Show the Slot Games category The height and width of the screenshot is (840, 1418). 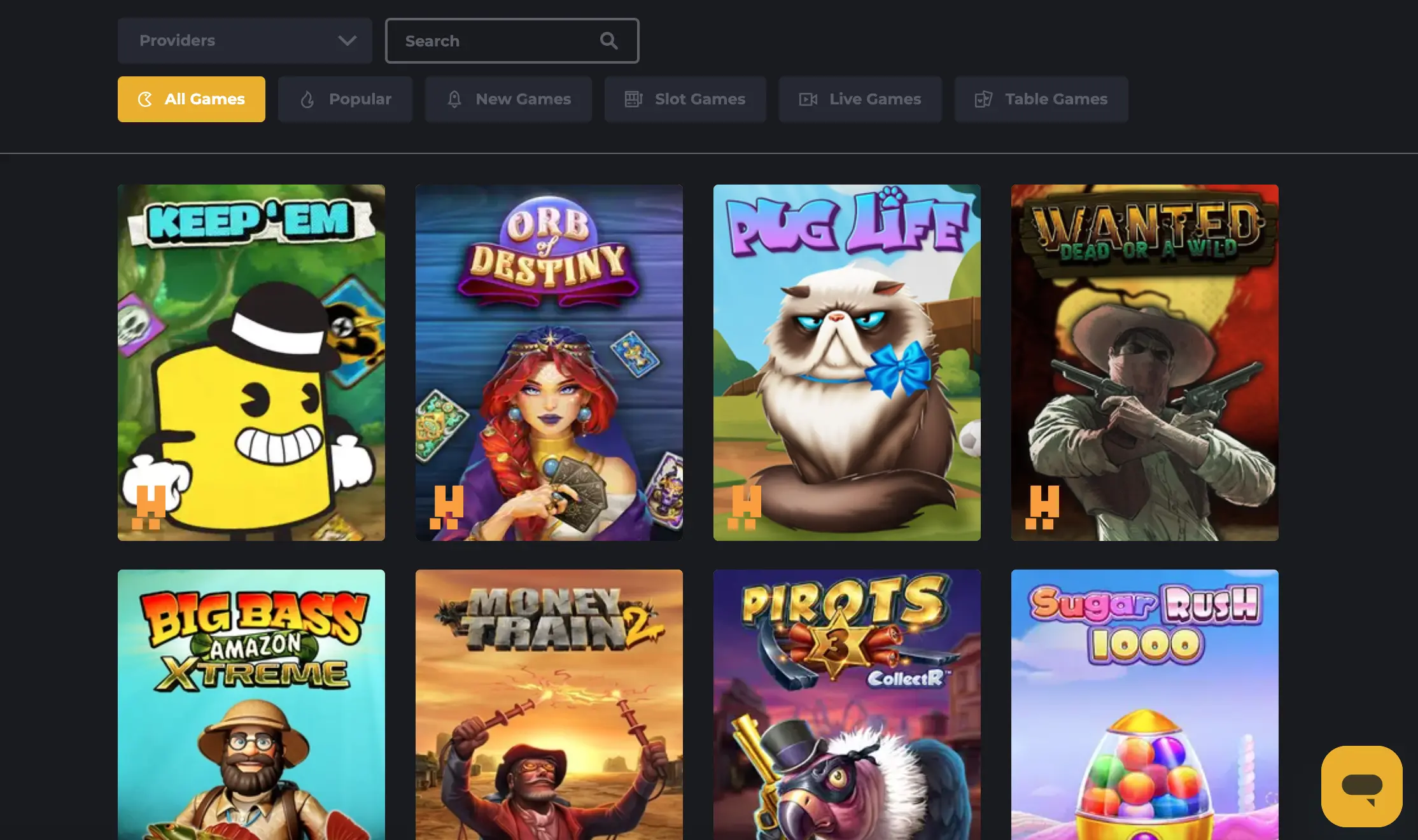pyautogui.click(x=685, y=99)
